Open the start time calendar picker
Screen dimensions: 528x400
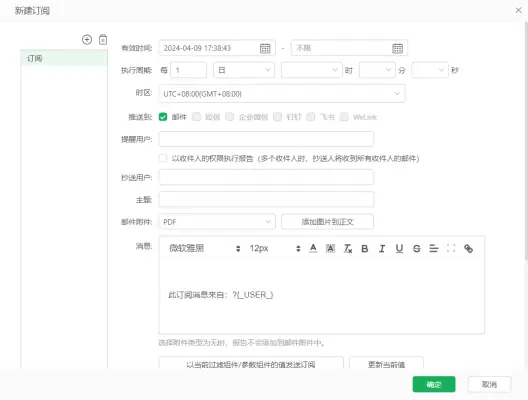pyautogui.click(x=265, y=48)
